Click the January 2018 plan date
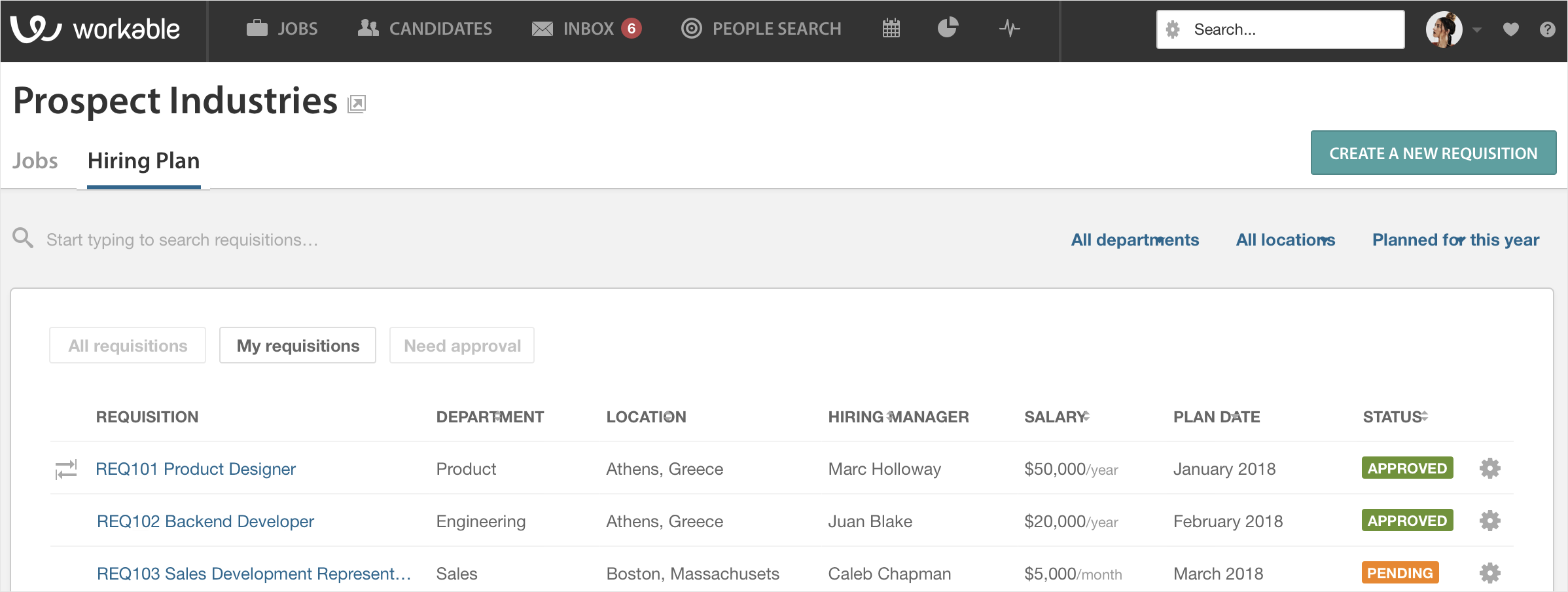The width and height of the screenshot is (1568, 592). [1224, 469]
